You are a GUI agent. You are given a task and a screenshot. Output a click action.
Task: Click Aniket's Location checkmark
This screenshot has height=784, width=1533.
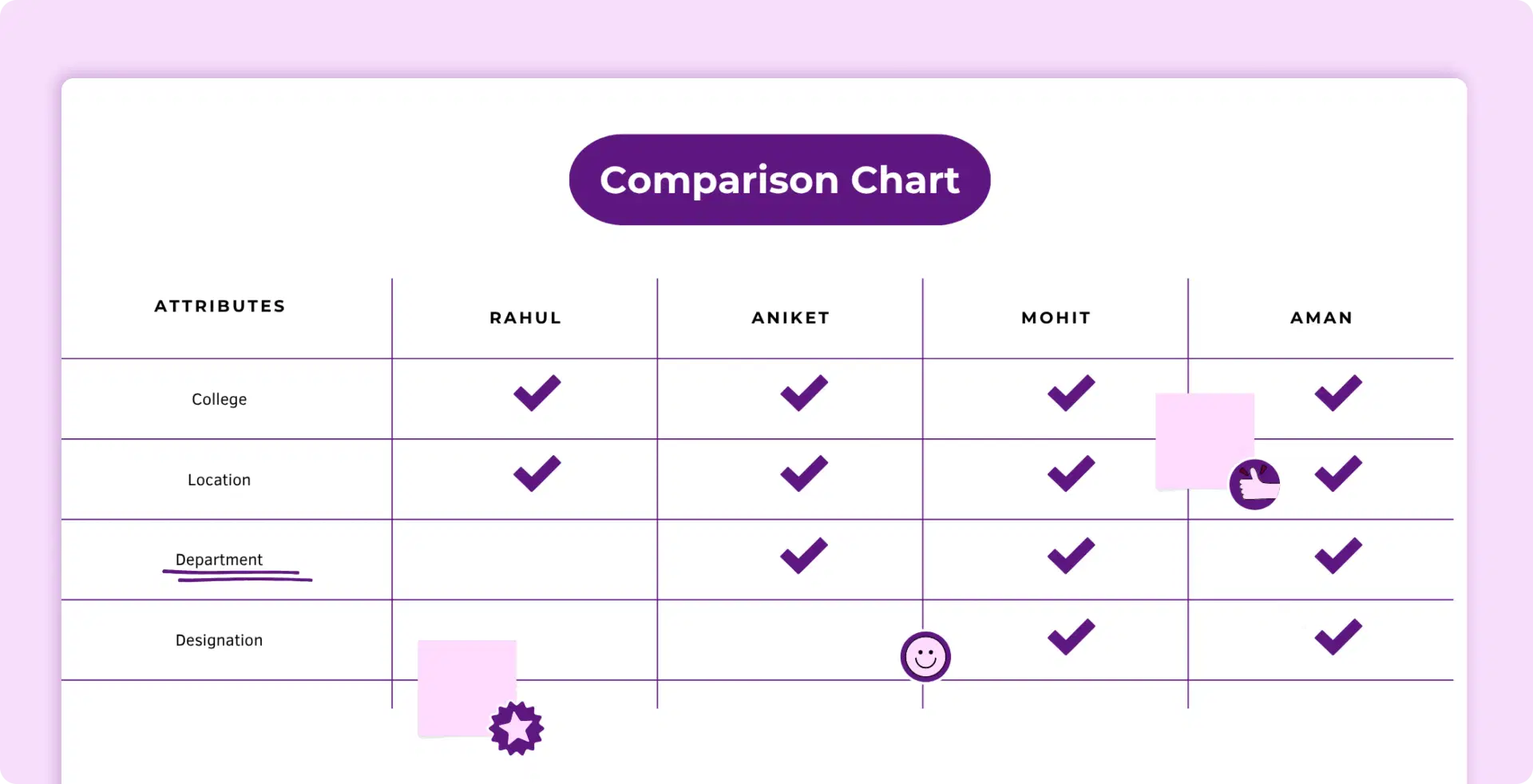804,473
